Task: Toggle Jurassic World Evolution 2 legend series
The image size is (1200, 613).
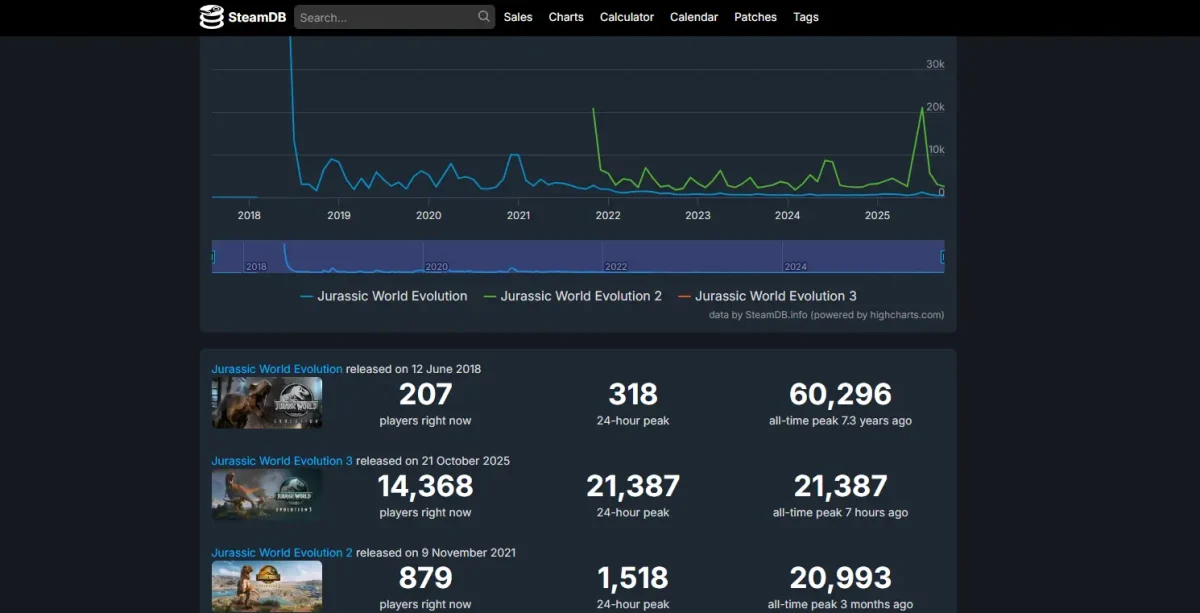Action: (580, 296)
